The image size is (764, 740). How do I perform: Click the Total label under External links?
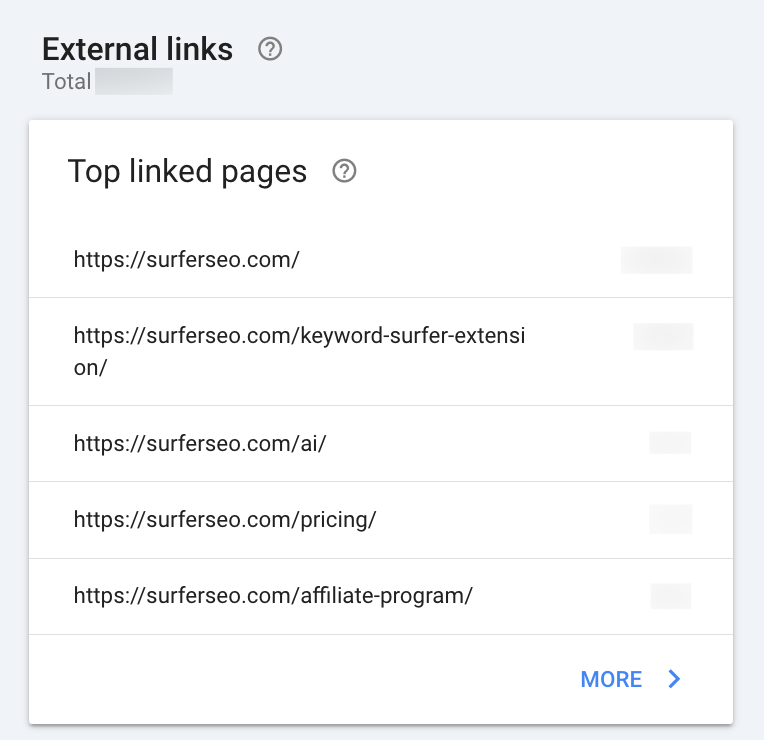coord(66,81)
